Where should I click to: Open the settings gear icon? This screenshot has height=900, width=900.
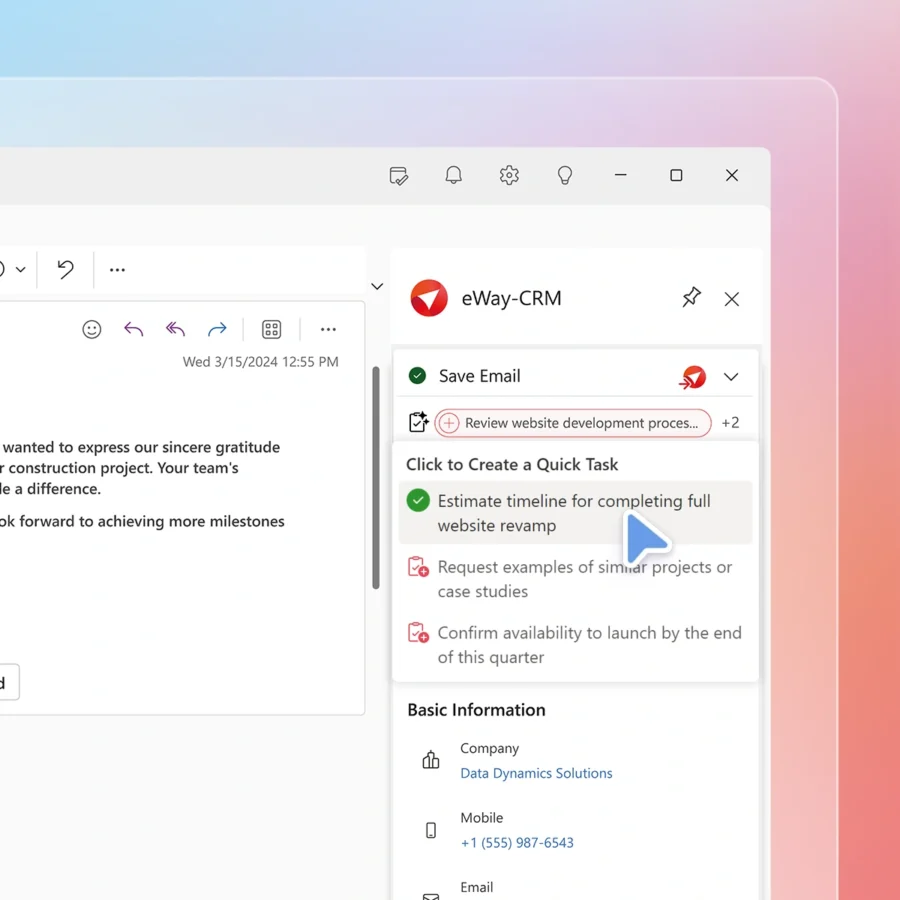509,175
